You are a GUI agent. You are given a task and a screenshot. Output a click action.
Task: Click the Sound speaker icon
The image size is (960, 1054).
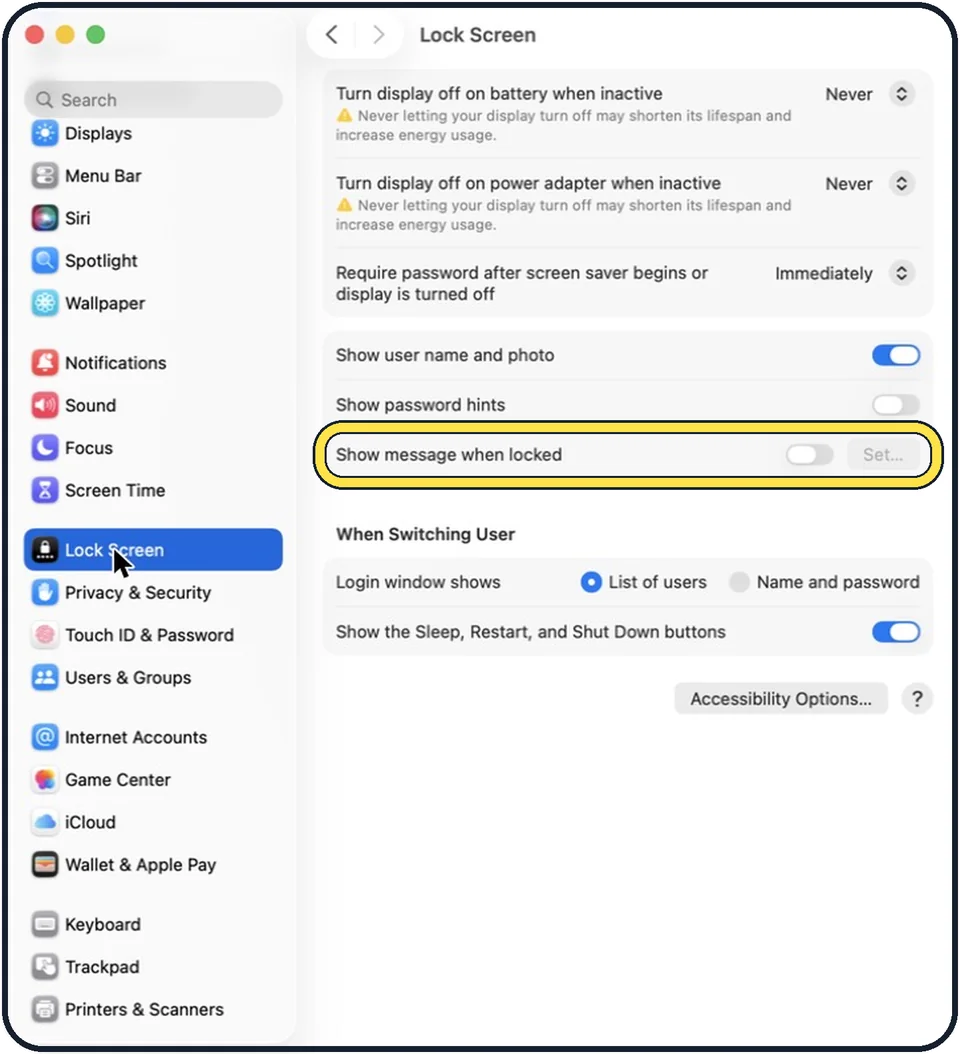click(x=45, y=405)
